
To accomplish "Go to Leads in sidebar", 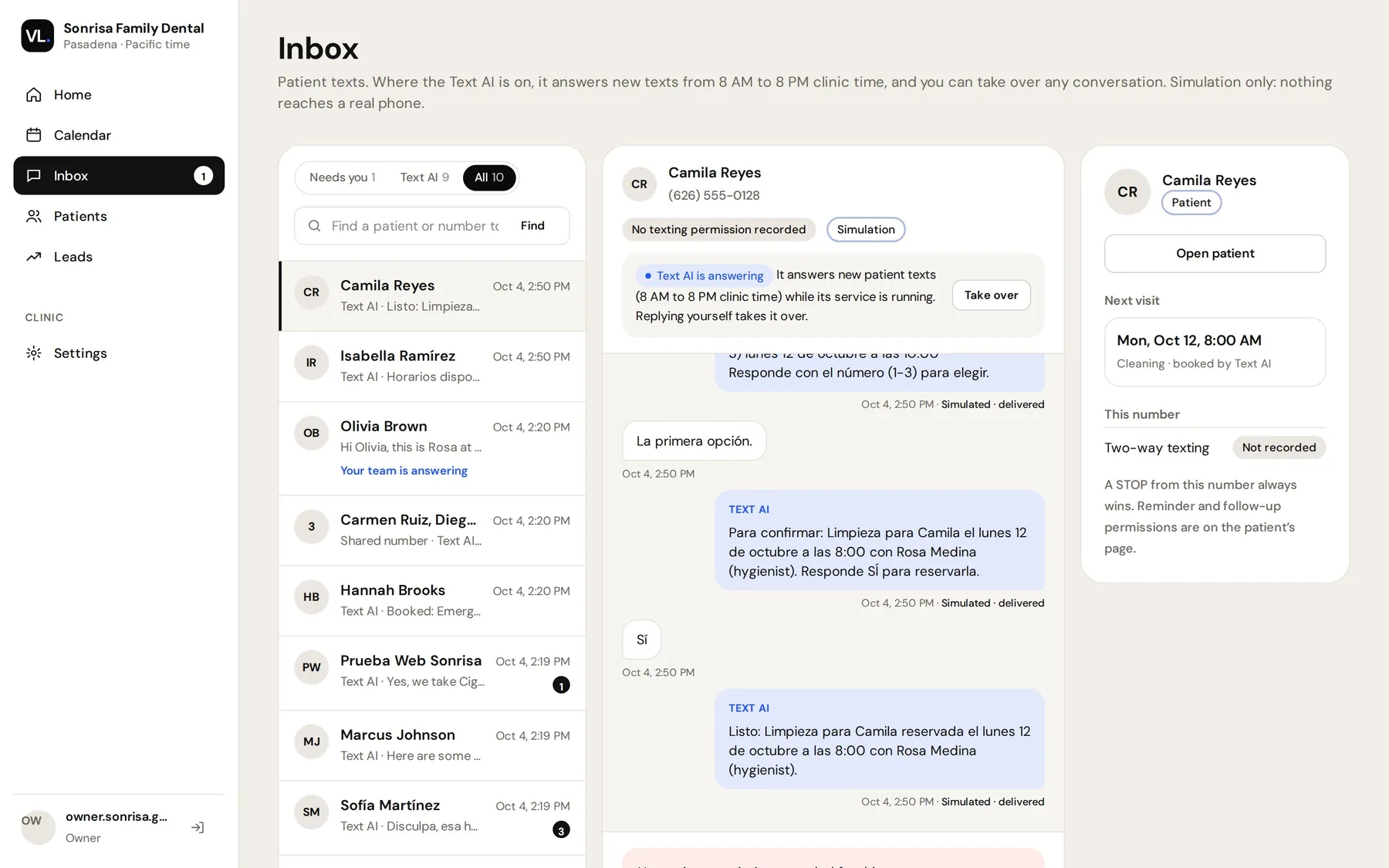I will click(119, 257).
